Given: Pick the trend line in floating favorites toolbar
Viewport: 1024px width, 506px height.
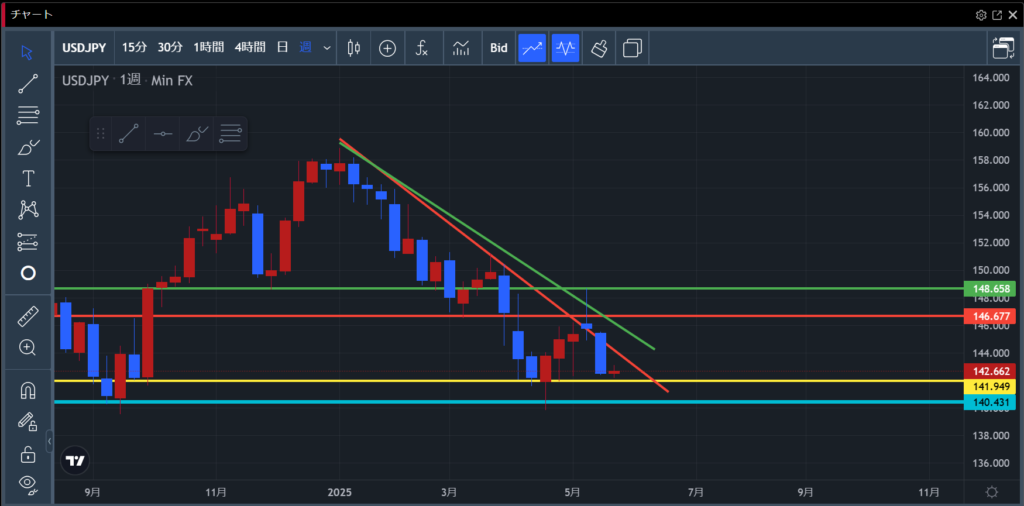Looking at the screenshot, I should [x=129, y=134].
